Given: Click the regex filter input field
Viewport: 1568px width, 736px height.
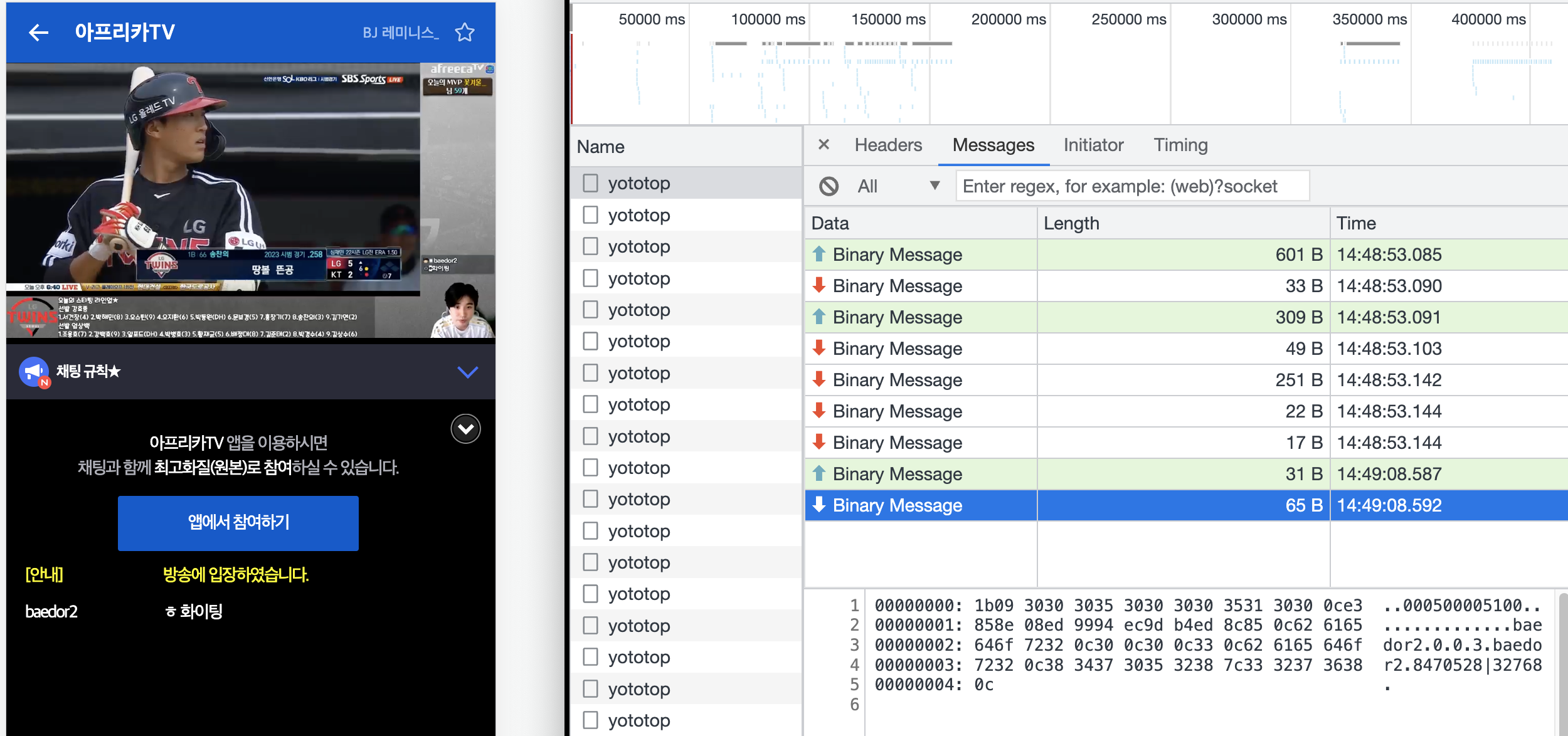Looking at the screenshot, I should click(x=1131, y=186).
